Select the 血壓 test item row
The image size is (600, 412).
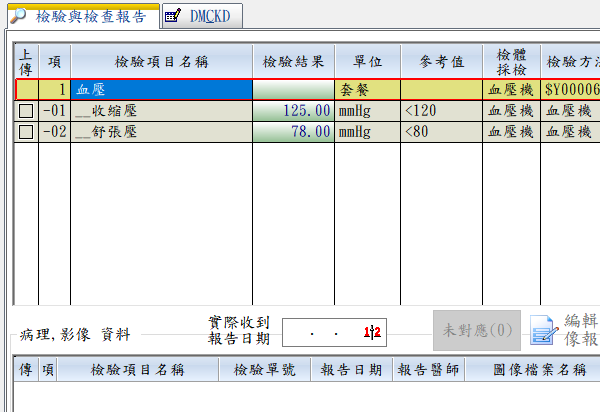coord(160,89)
